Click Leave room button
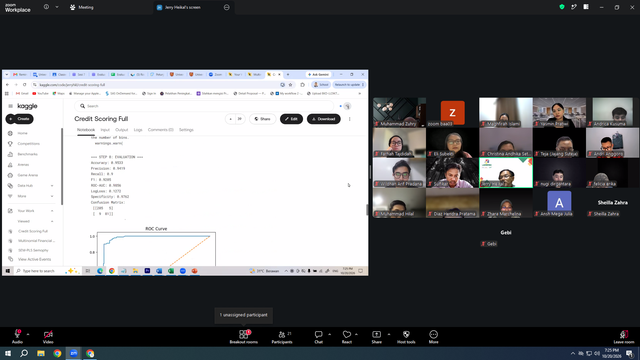640x360 pixels. (x=624, y=336)
